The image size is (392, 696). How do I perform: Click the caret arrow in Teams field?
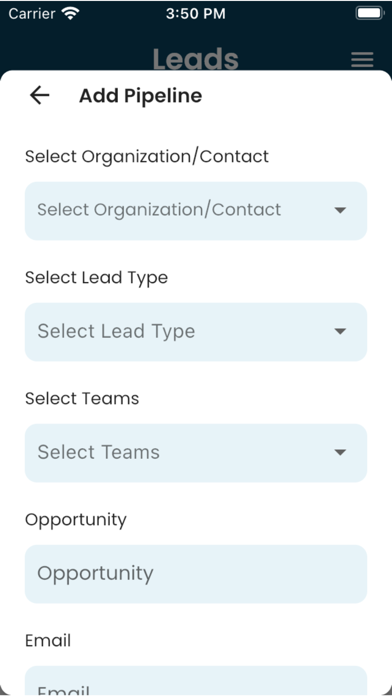click(x=340, y=452)
